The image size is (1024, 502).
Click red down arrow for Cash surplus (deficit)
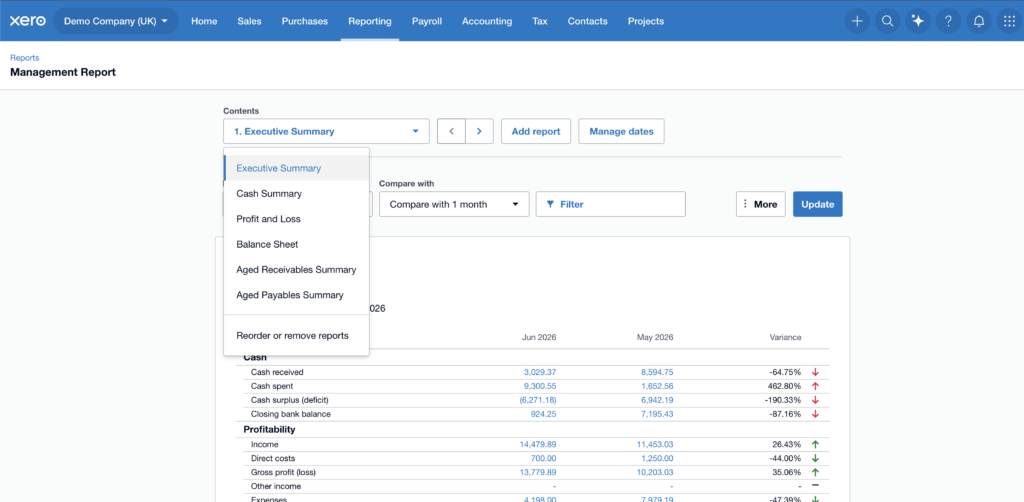pos(815,400)
